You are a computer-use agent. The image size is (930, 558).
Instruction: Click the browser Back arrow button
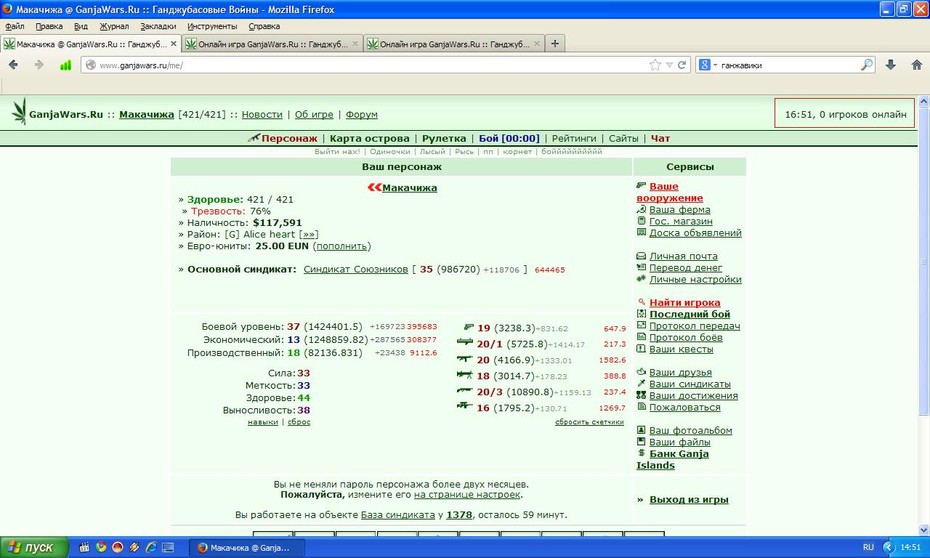(x=14, y=65)
